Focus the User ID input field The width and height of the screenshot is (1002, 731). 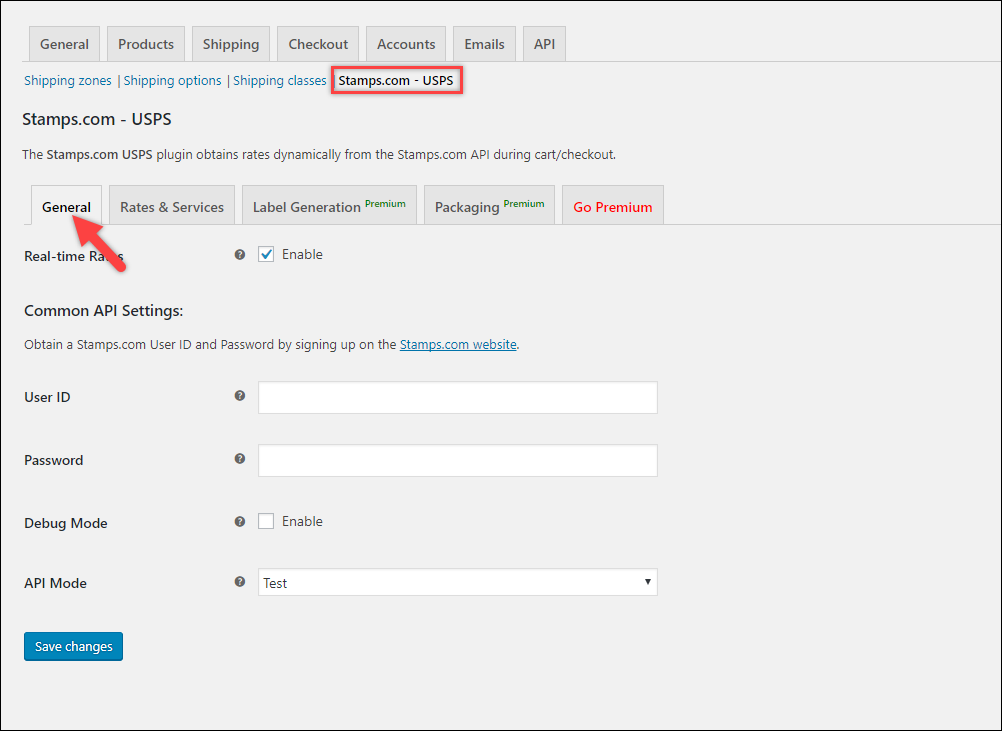pyautogui.click(x=458, y=397)
